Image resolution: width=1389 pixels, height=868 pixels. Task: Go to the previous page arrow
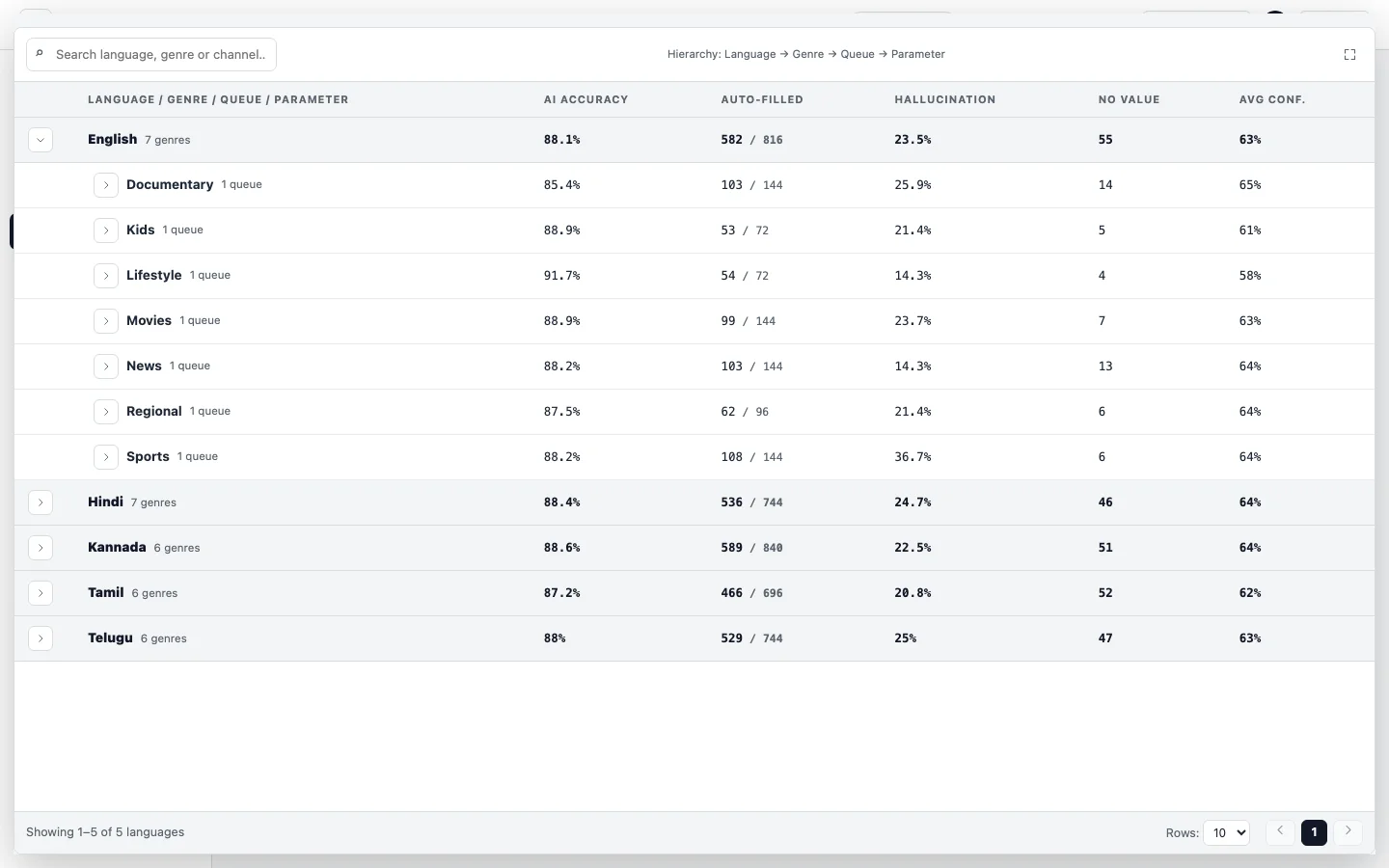pos(1280,831)
